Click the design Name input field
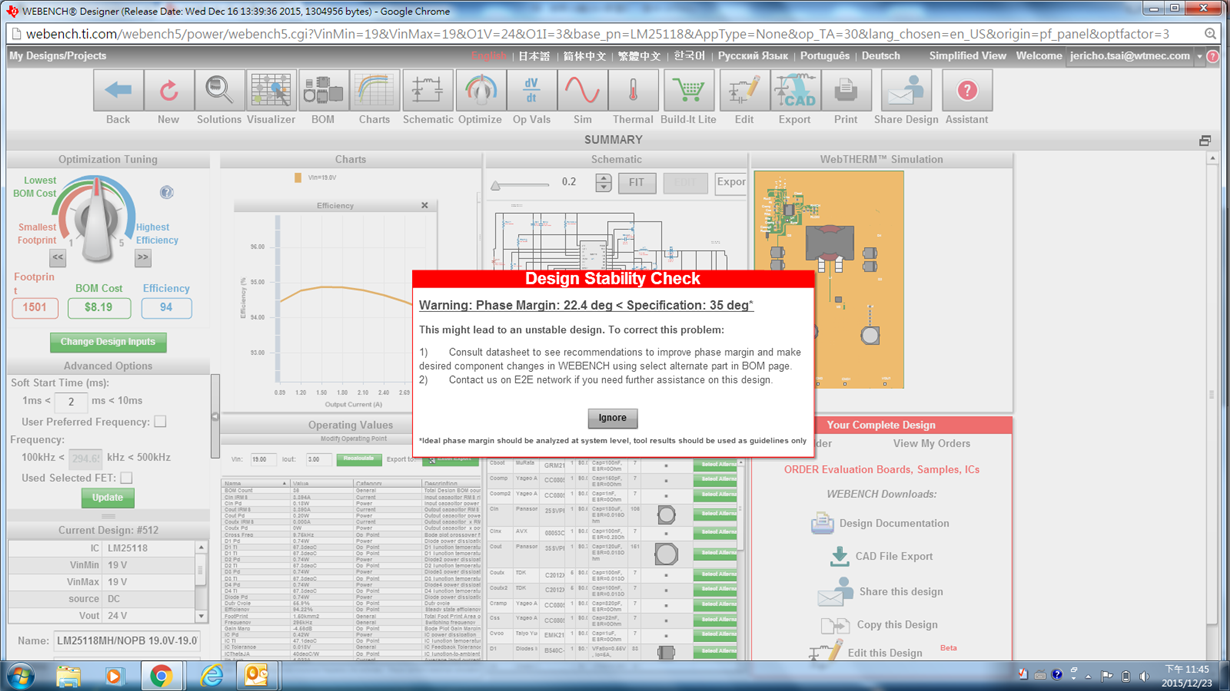 pyautogui.click(x=127, y=641)
